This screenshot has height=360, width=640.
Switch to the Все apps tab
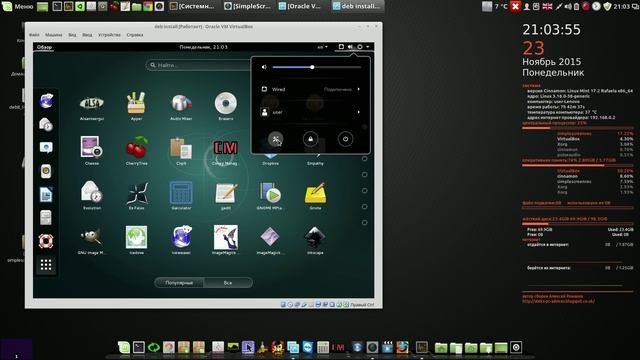(x=228, y=282)
